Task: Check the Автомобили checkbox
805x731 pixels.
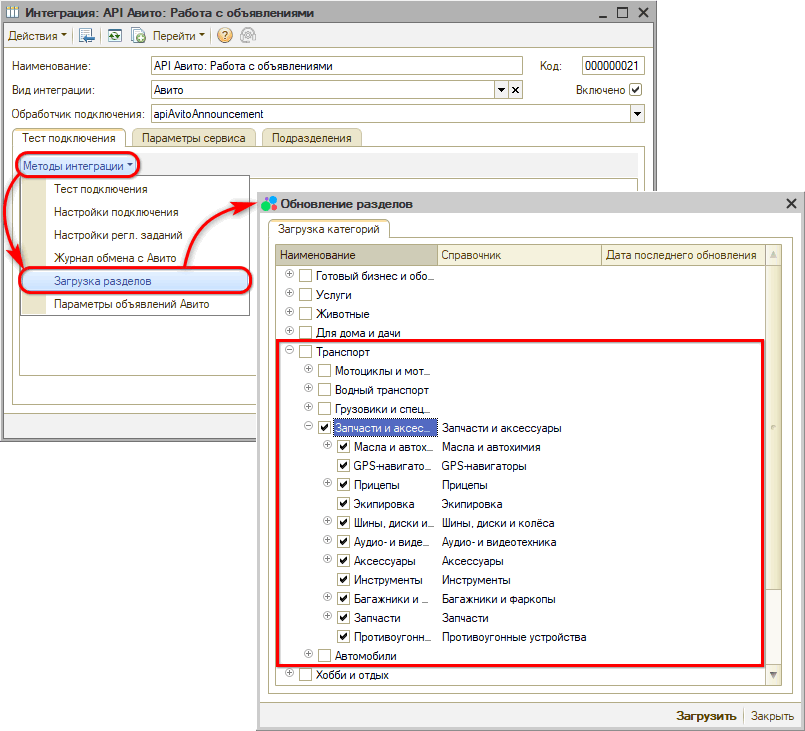Action: pos(324,656)
